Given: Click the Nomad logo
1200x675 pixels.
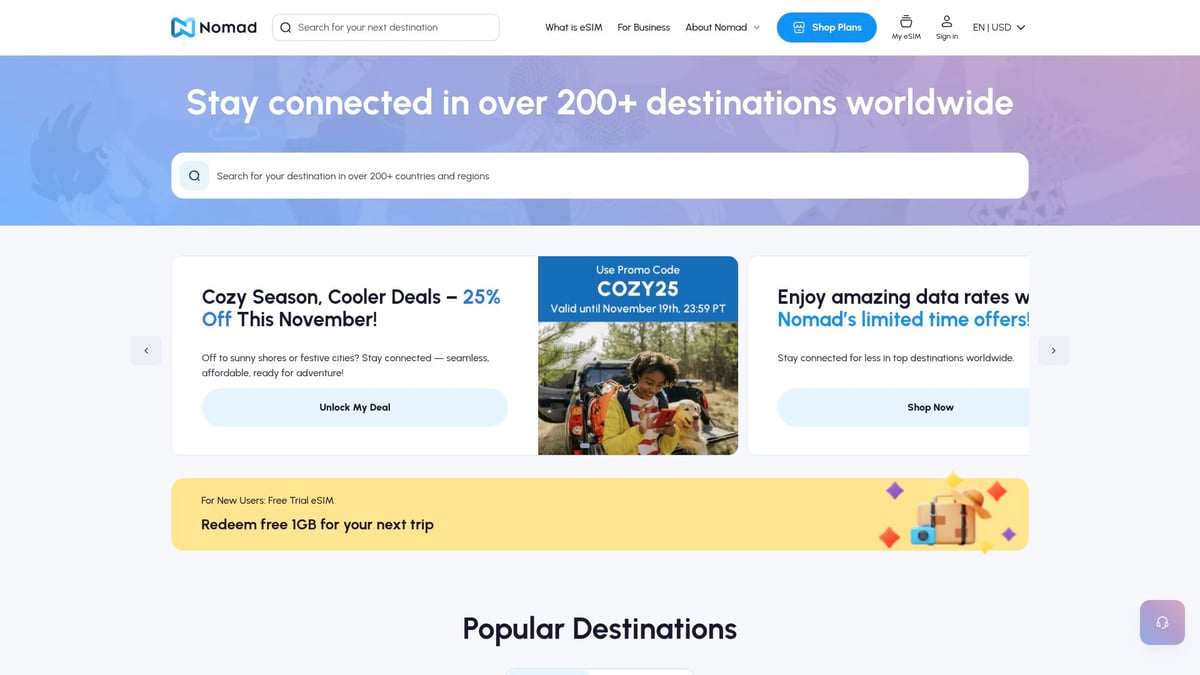Looking at the screenshot, I should 214,27.
